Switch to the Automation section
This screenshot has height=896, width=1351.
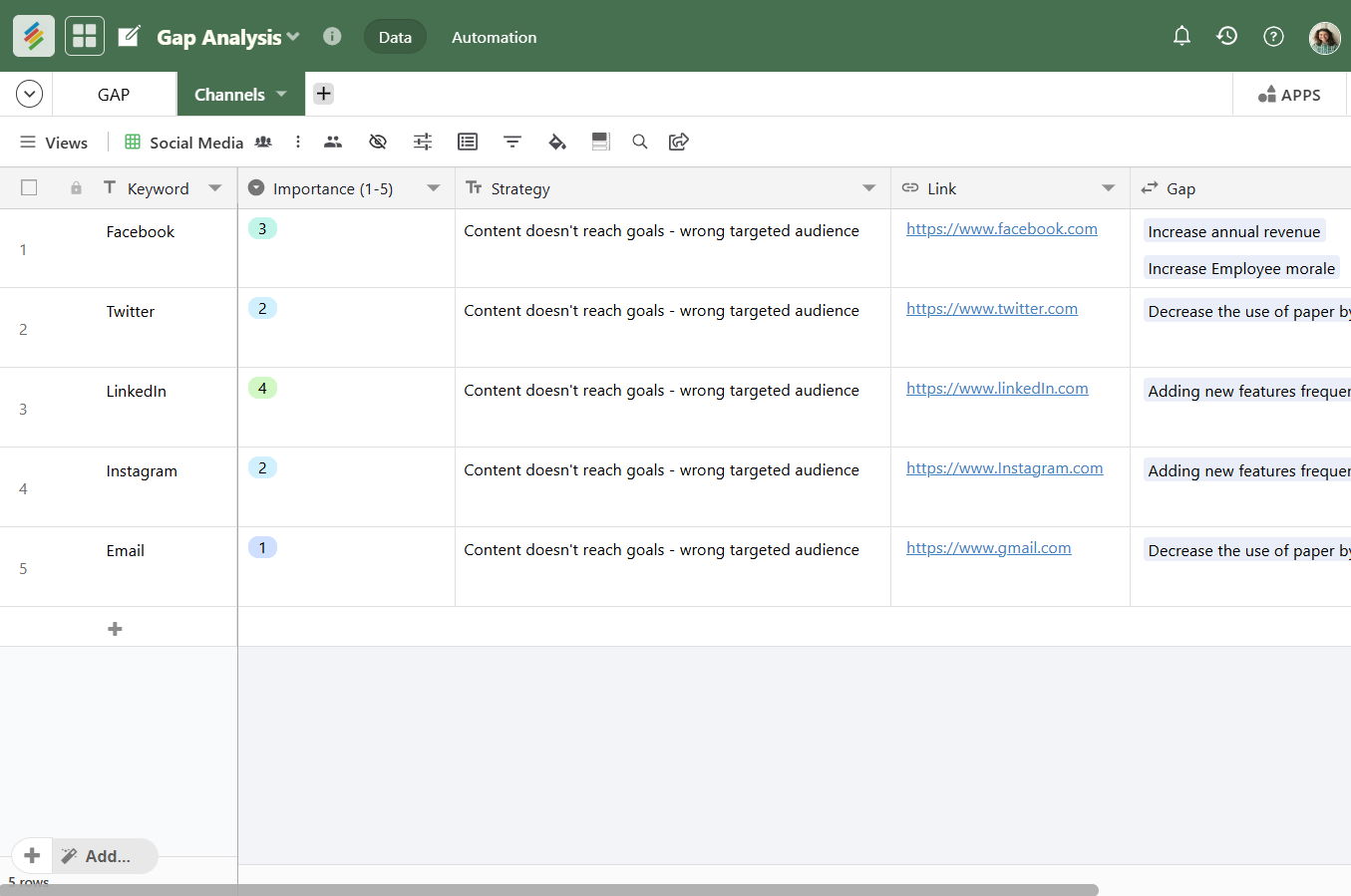[x=494, y=37]
